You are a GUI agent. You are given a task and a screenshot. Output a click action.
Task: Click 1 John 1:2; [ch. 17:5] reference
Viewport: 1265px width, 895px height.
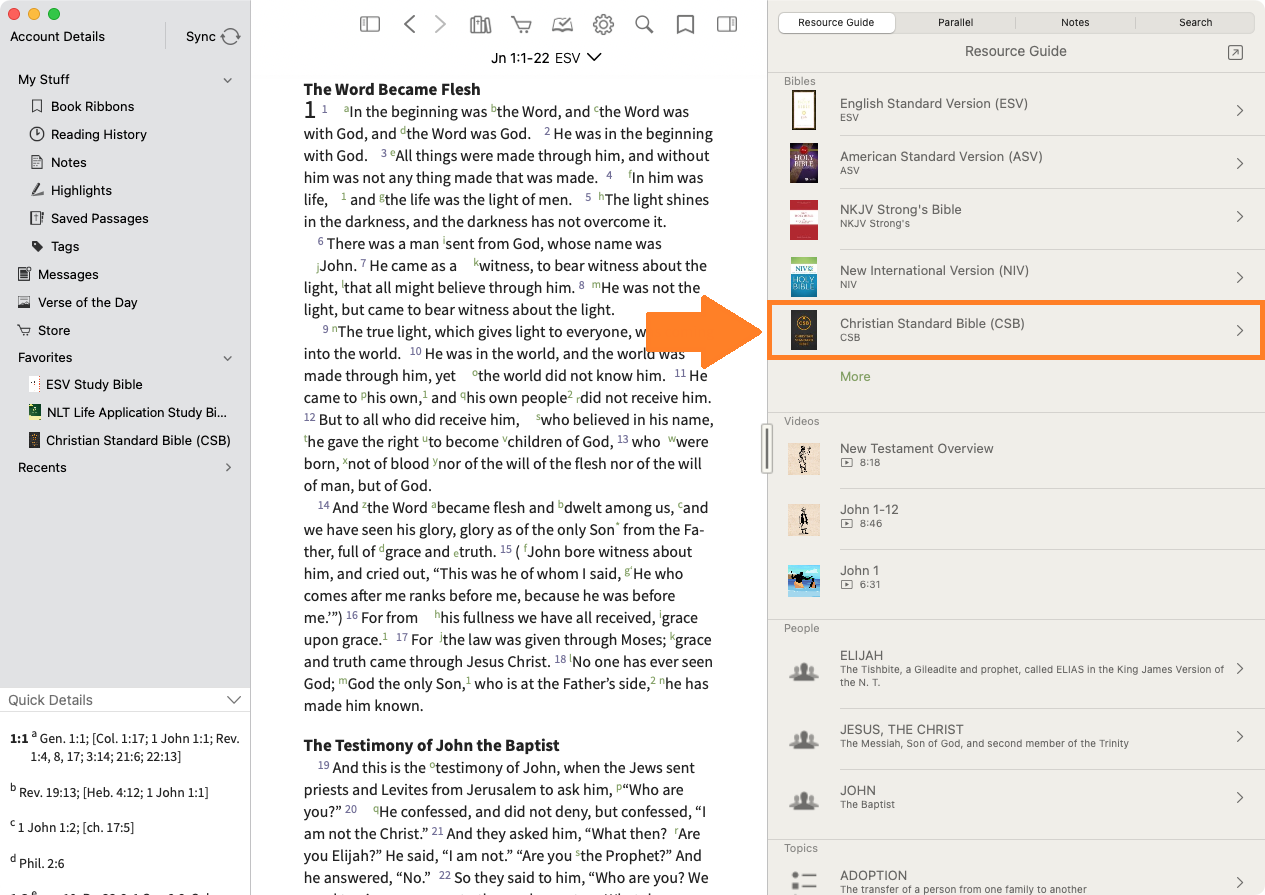tap(76, 827)
